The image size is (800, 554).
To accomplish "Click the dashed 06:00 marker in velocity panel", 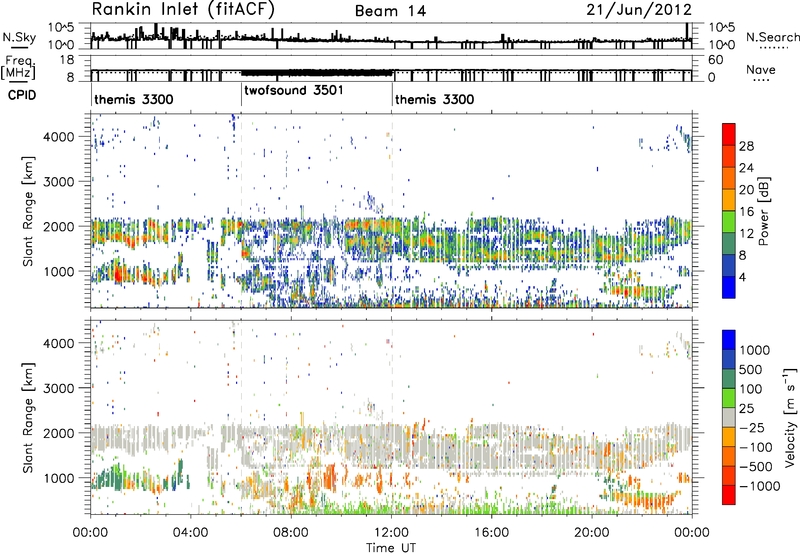I will coord(241,417).
